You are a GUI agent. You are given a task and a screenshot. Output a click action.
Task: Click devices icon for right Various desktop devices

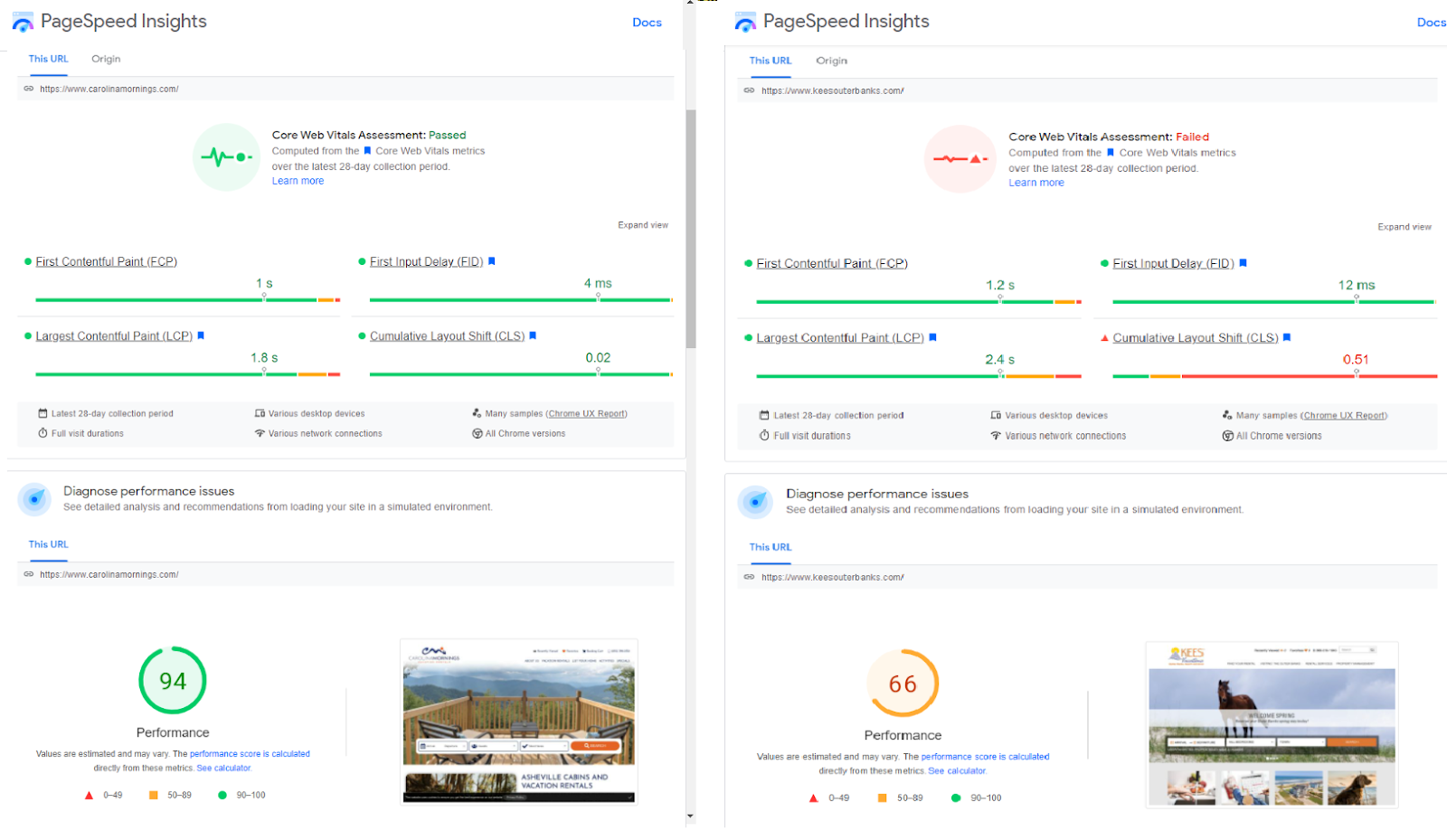[x=996, y=415]
